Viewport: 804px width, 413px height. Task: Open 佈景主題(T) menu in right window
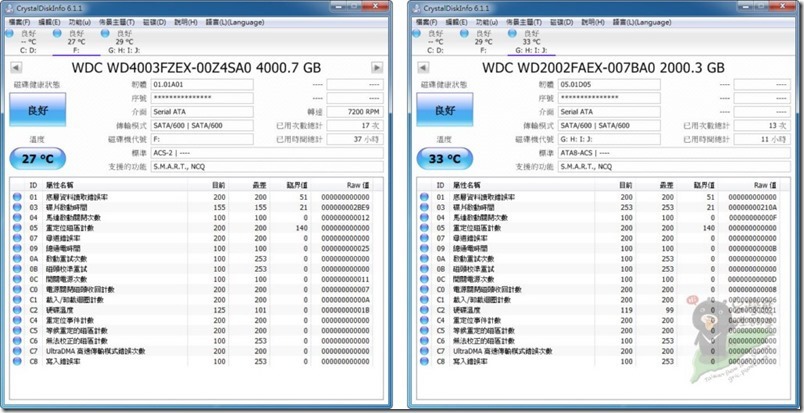click(524, 22)
